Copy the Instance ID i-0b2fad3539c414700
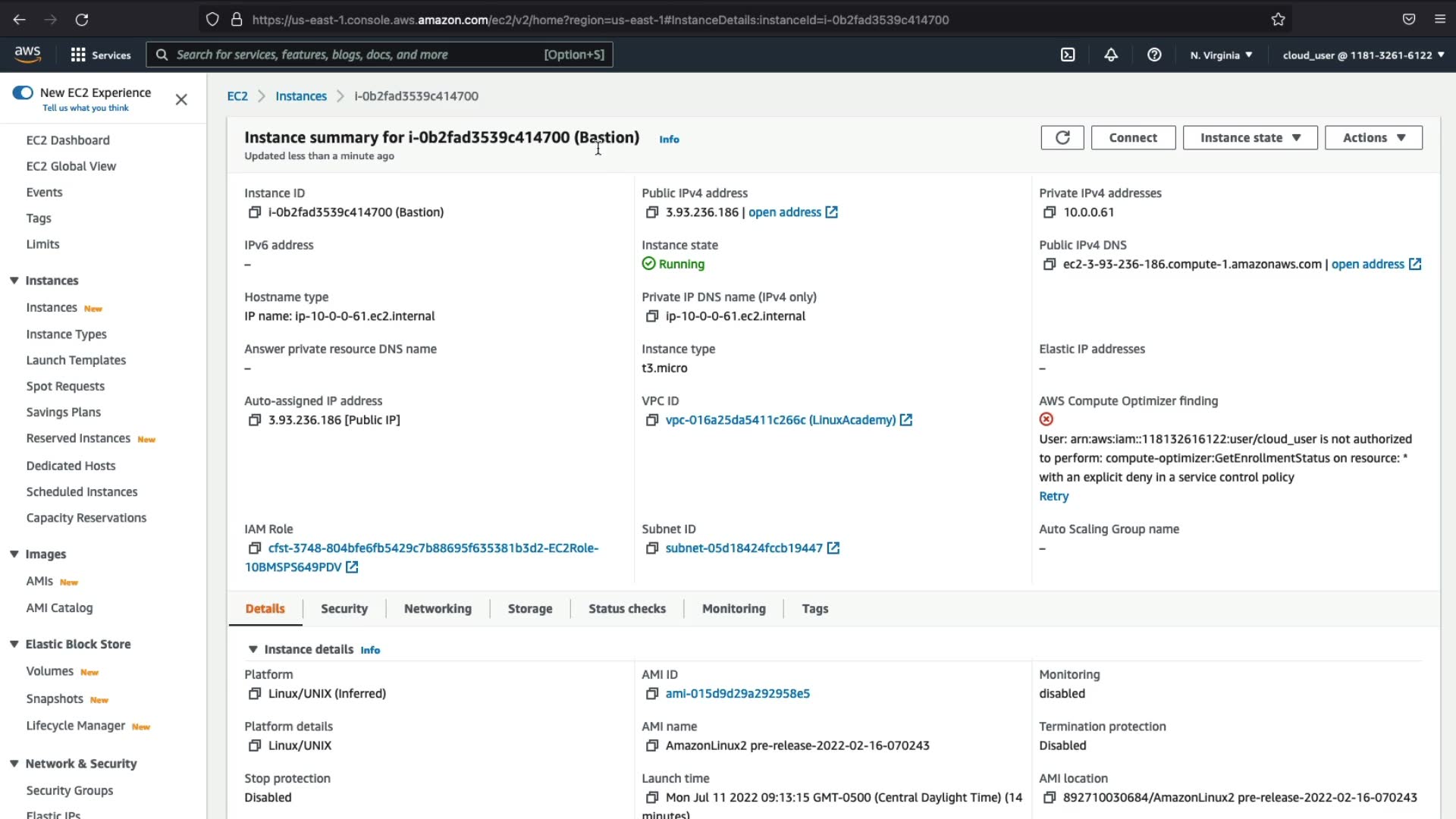 click(x=254, y=212)
